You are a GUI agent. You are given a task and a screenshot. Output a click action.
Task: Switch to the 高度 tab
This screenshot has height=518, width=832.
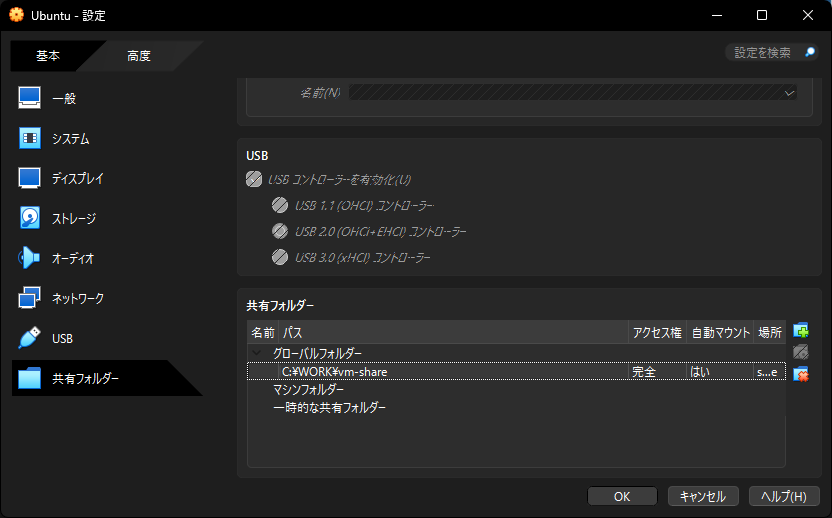[x=139, y=56]
